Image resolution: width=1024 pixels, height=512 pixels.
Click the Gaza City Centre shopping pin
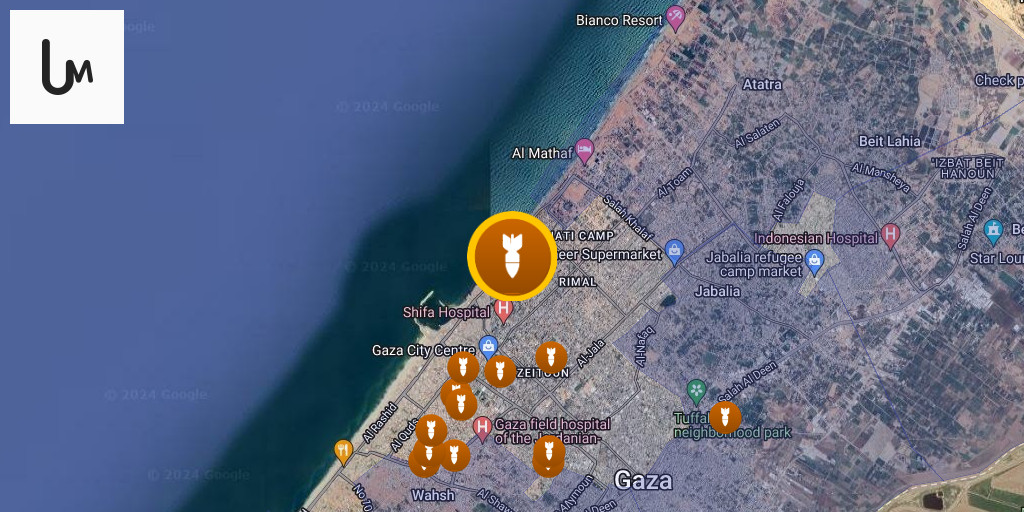[x=488, y=348]
